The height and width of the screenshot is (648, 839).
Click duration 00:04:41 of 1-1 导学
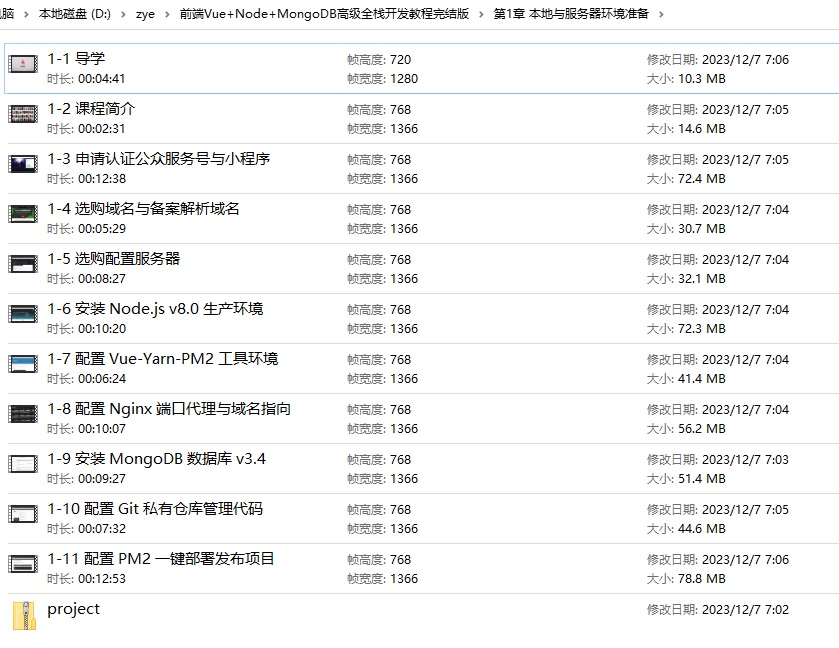click(102, 79)
